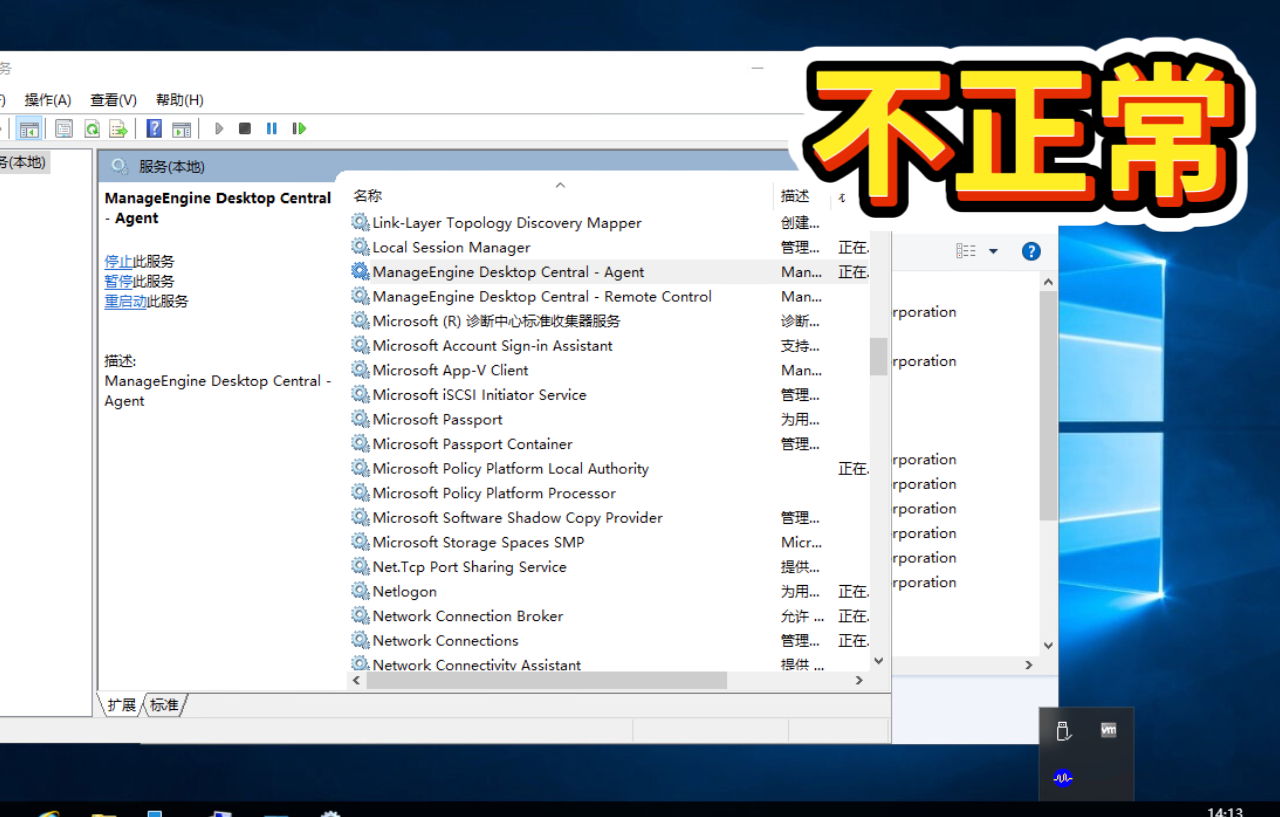This screenshot has width=1280, height=817.
Task: Click the 停止 link to stop the service
Action: [x=118, y=261]
